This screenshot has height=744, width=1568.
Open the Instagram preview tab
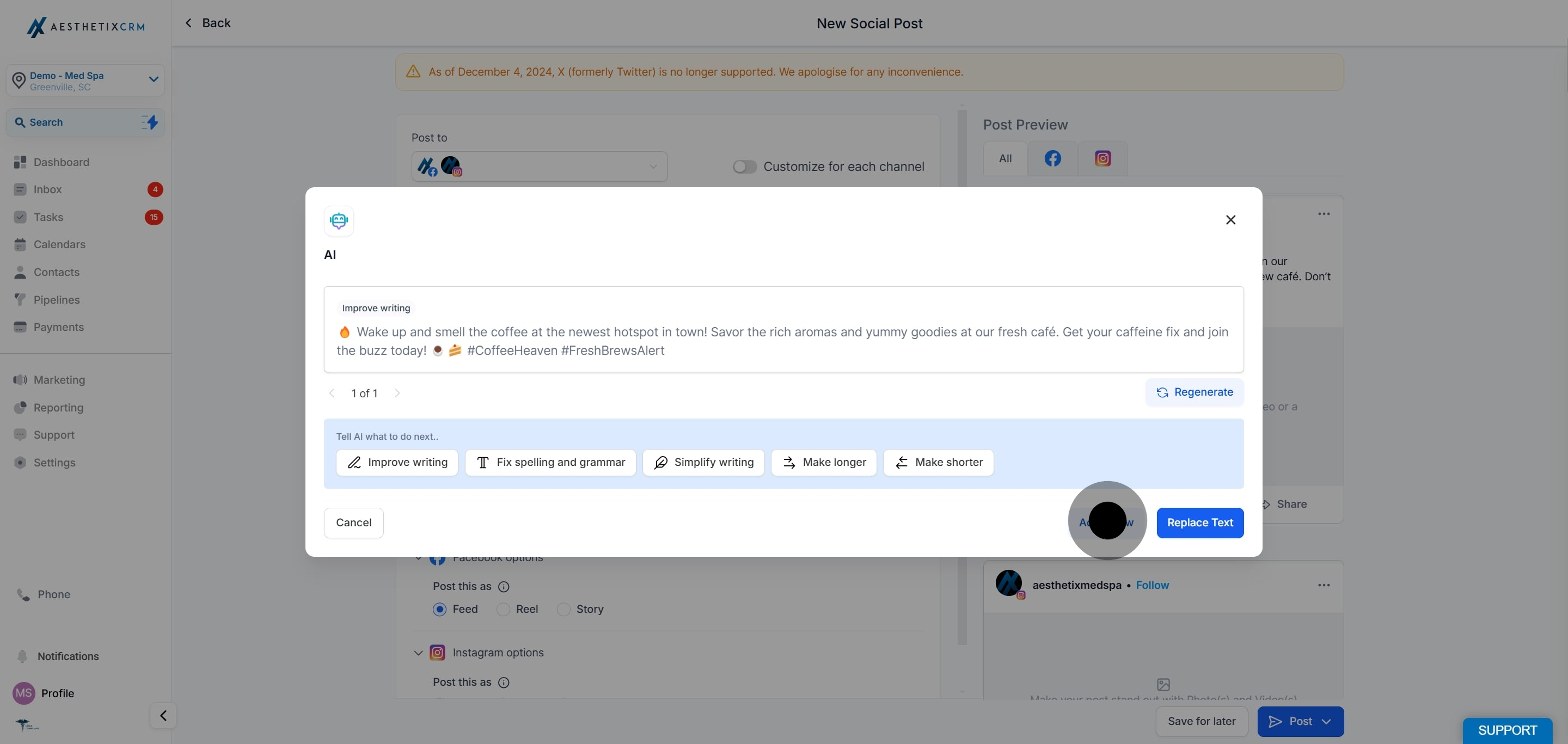click(x=1102, y=159)
